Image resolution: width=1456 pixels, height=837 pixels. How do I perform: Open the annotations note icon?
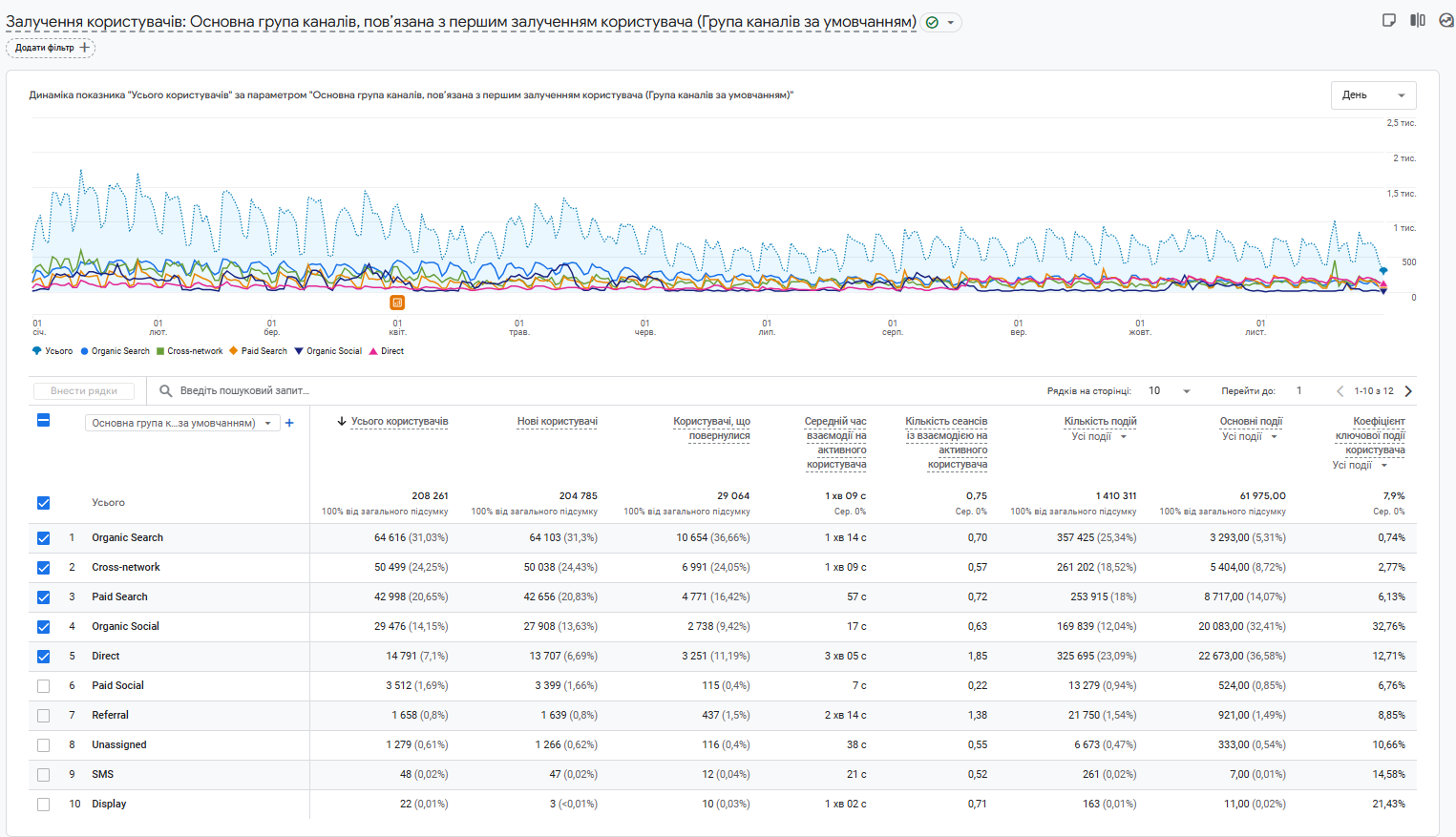pyautogui.click(x=1389, y=20)
